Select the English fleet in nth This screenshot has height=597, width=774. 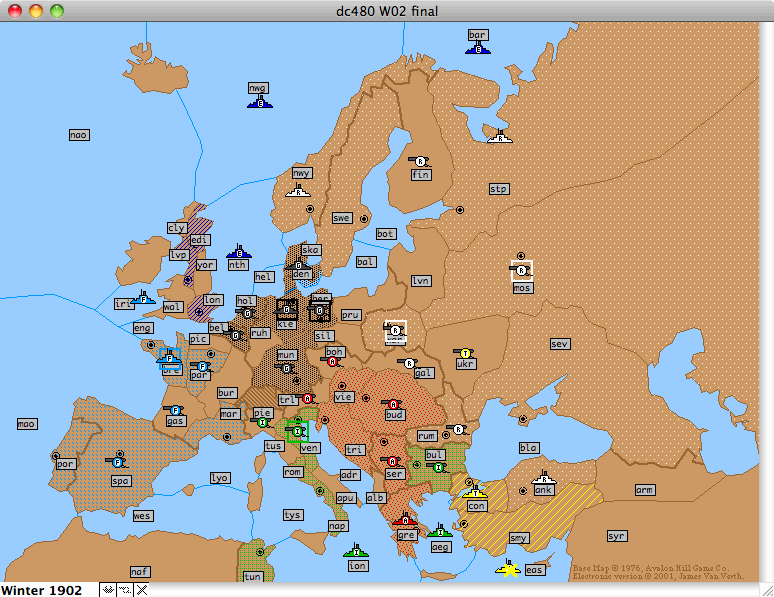click(239, 252)
